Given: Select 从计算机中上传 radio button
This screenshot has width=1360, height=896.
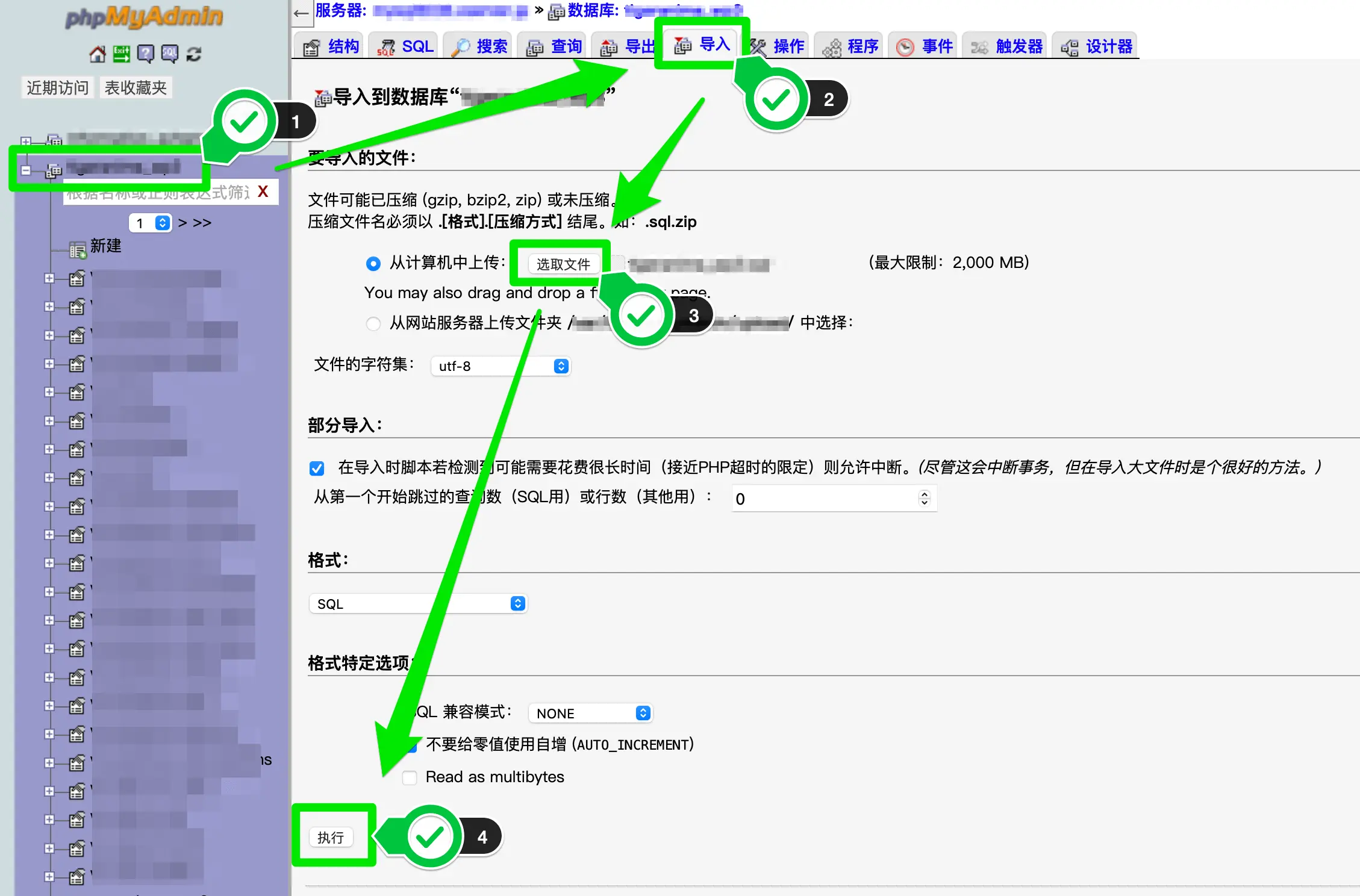Looking at the screenshot, I should 373,264.
